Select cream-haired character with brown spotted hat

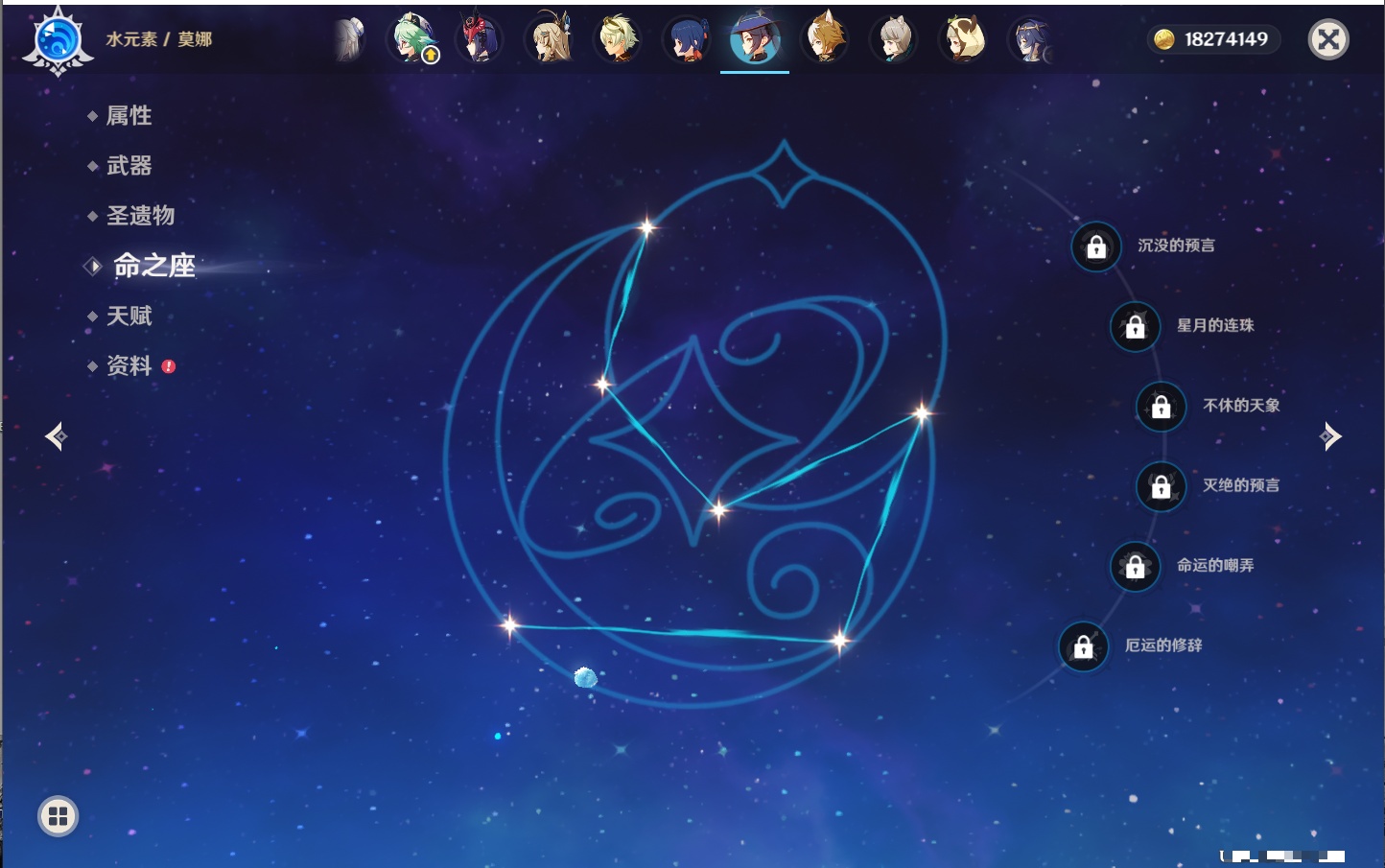[962, 39]
